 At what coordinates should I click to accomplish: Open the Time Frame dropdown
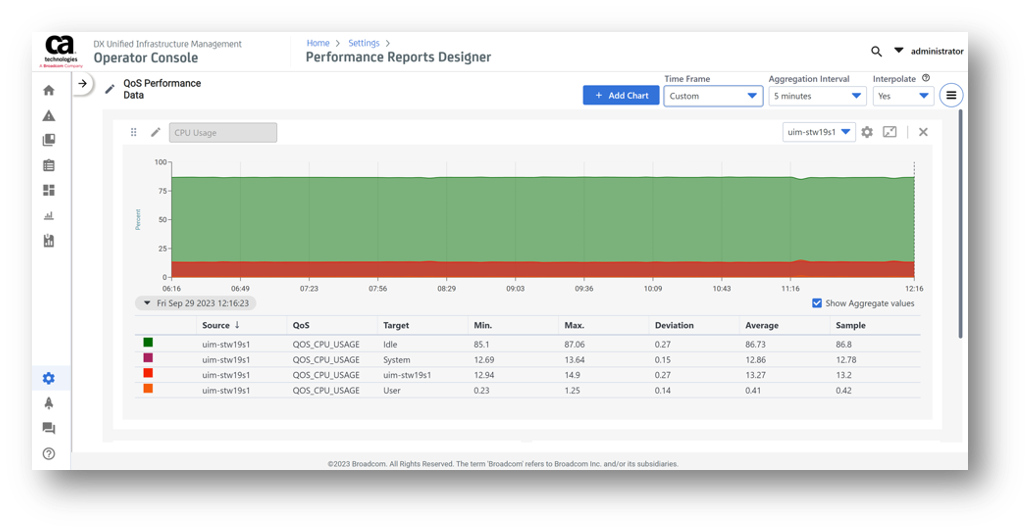click(713, 96)
